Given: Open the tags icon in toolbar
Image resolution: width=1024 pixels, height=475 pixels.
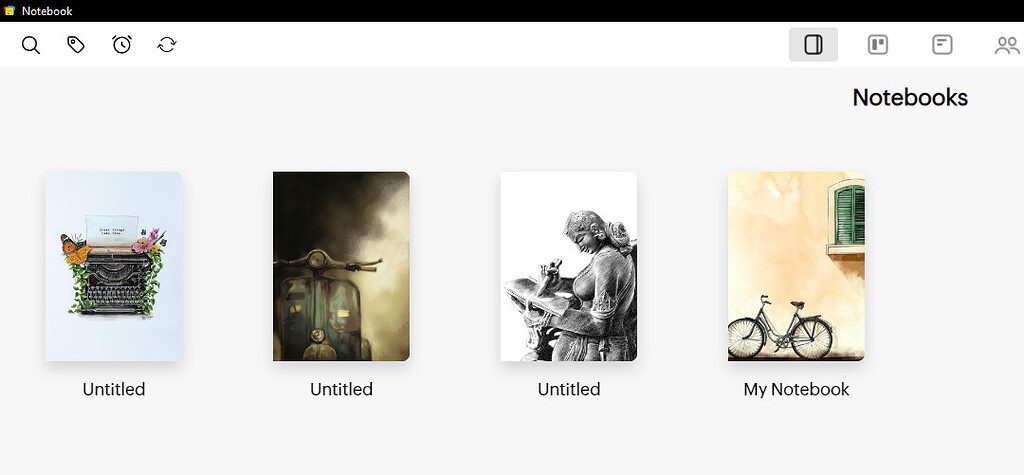Looking at the screenshot, I should (76, 44).
